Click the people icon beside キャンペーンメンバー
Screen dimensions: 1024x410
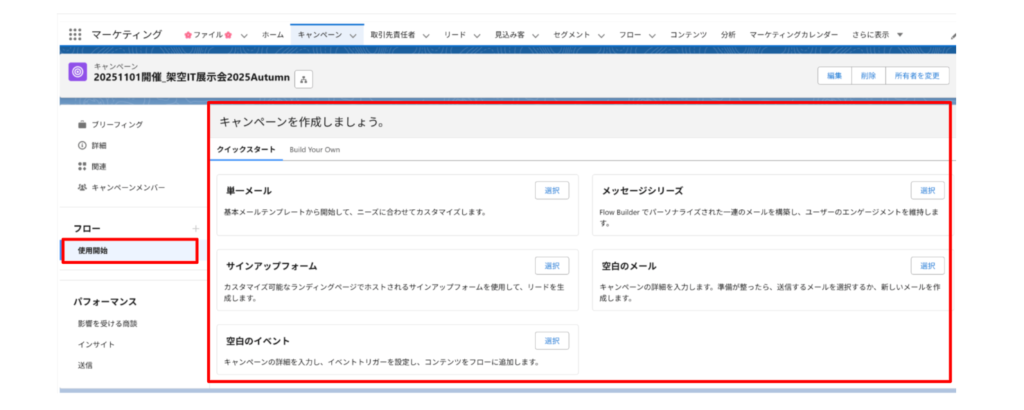click(82, 187)
